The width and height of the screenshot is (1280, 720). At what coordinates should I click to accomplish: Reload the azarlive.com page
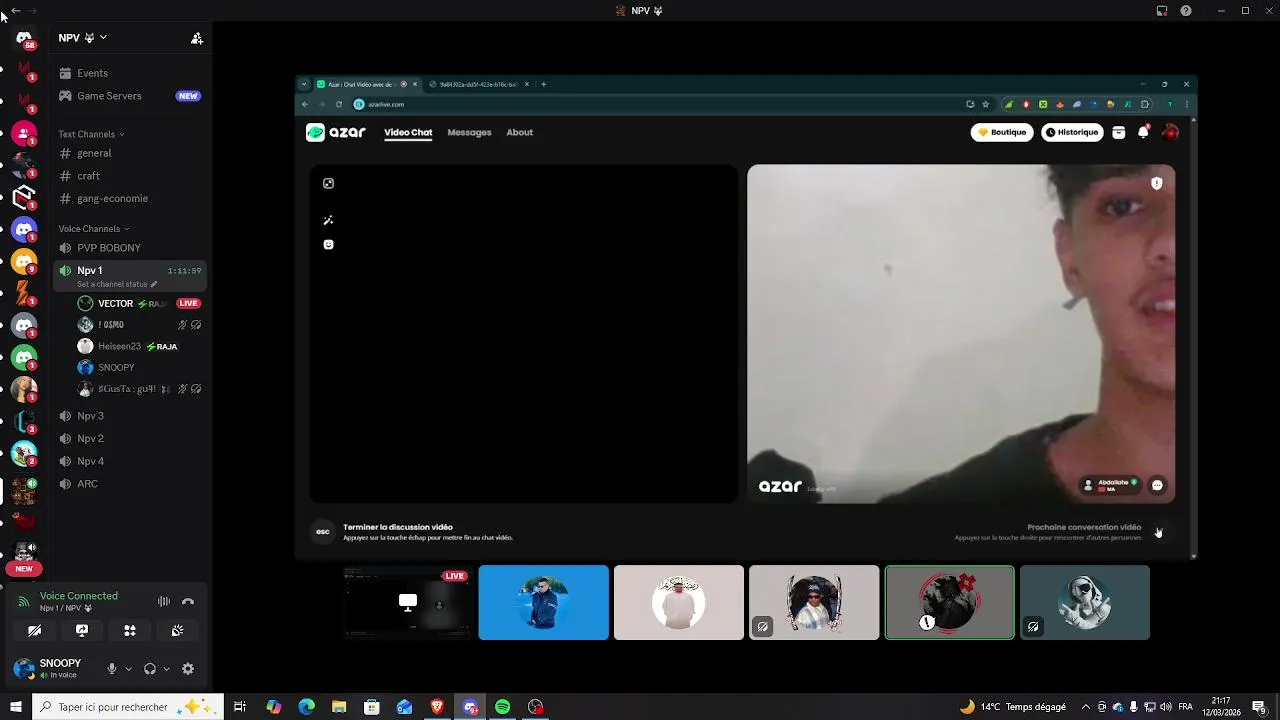pos(339,104)
